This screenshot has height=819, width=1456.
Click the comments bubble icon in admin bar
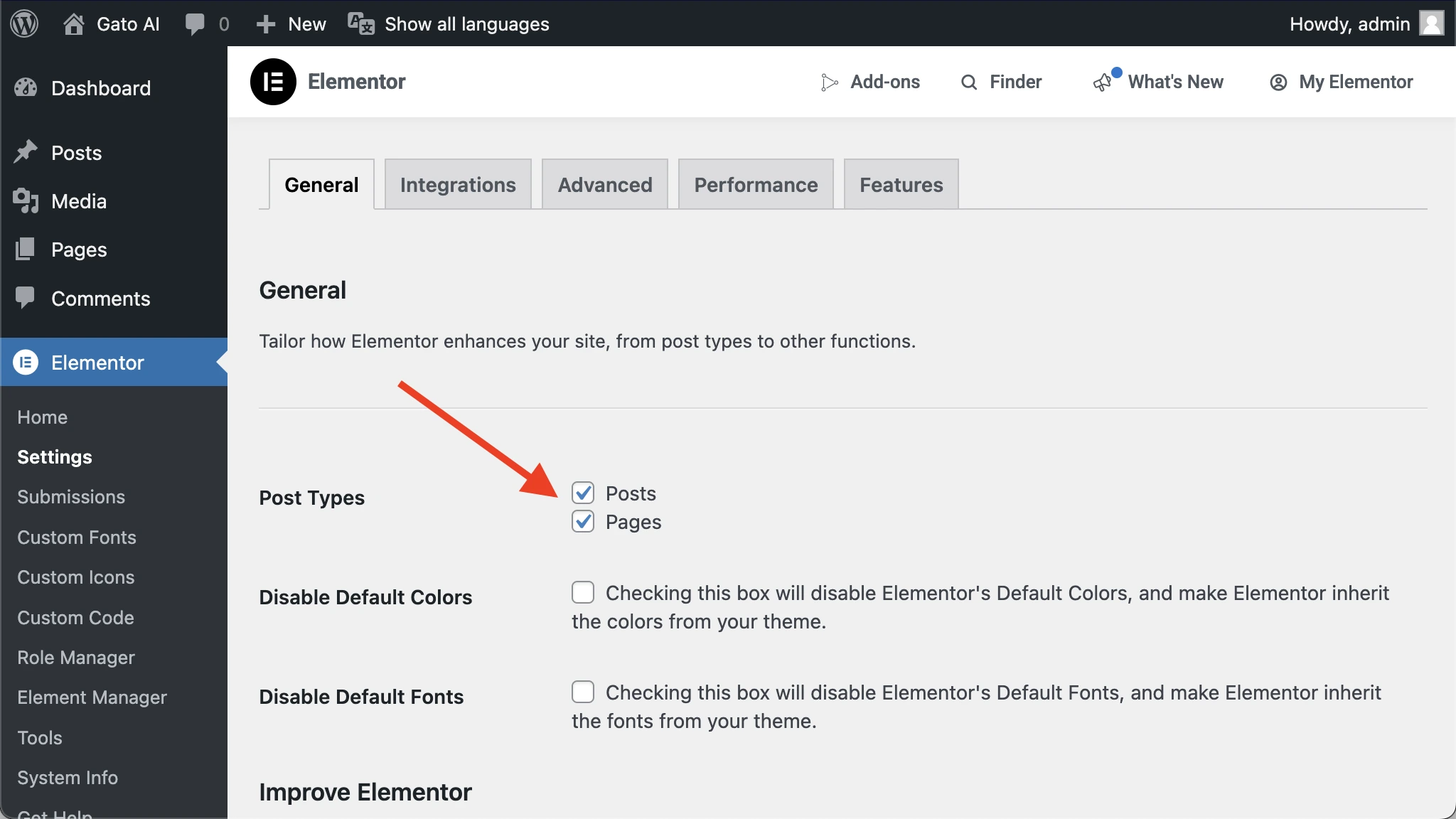194,23
